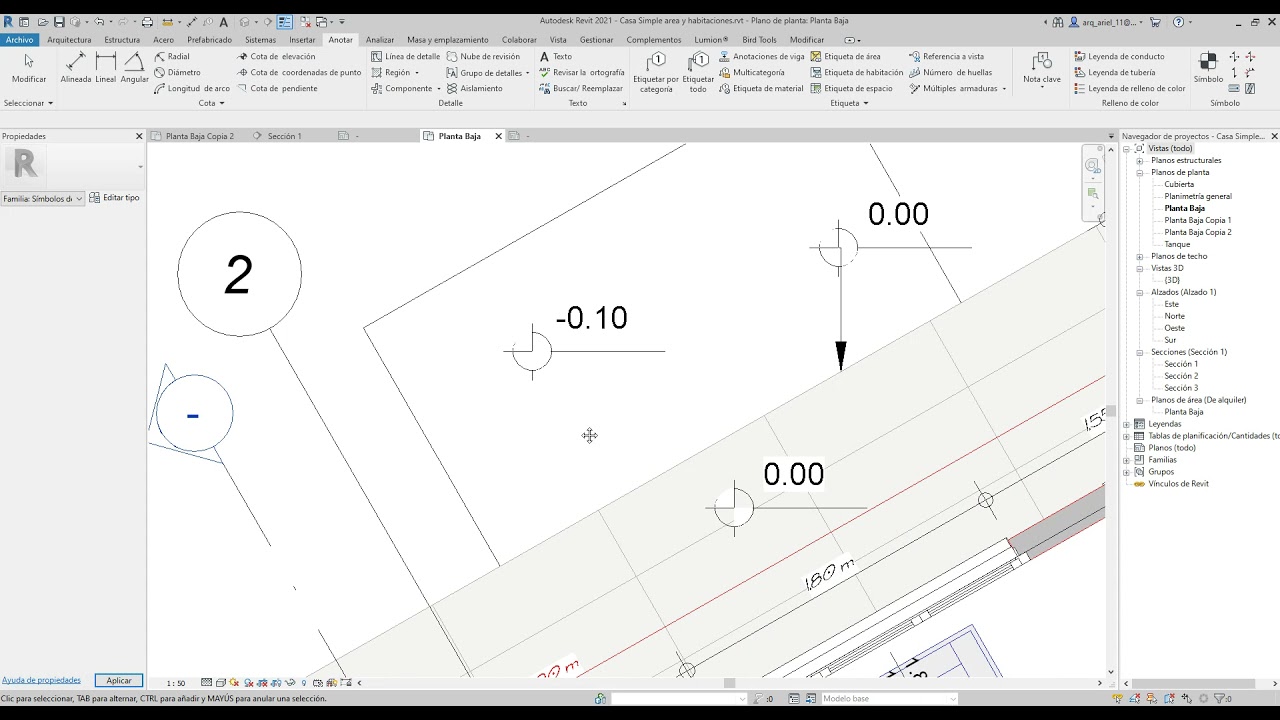1280x720 pixels.
Task: Expand the Planos de techo node
Action: [x=1139, y=257]
